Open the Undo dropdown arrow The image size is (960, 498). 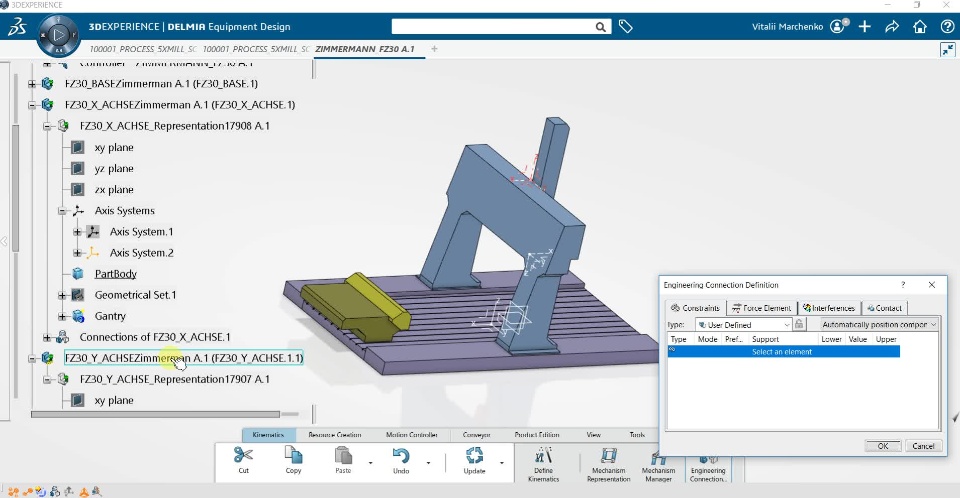[x=428, y=462]
